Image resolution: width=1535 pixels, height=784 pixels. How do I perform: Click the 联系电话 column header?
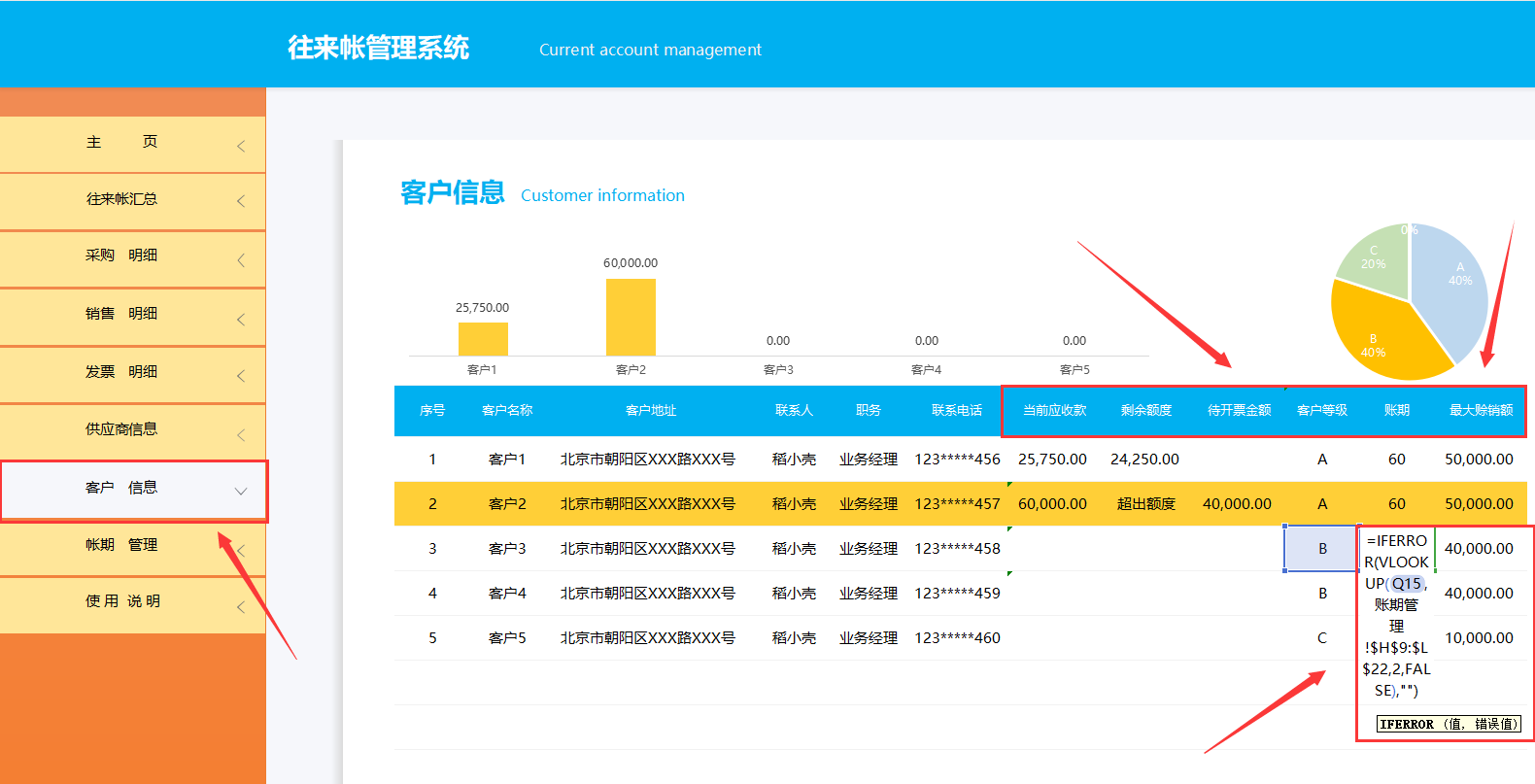957,410
